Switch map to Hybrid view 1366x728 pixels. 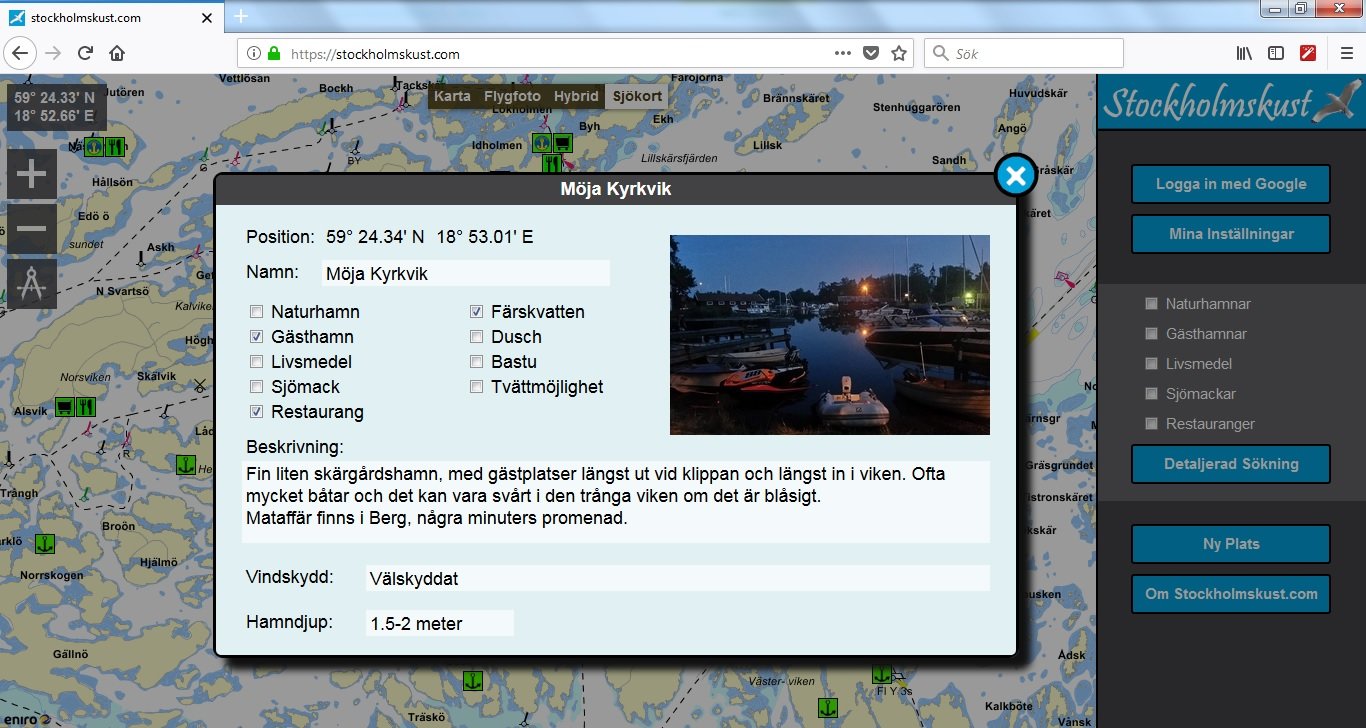pos(576,96)
